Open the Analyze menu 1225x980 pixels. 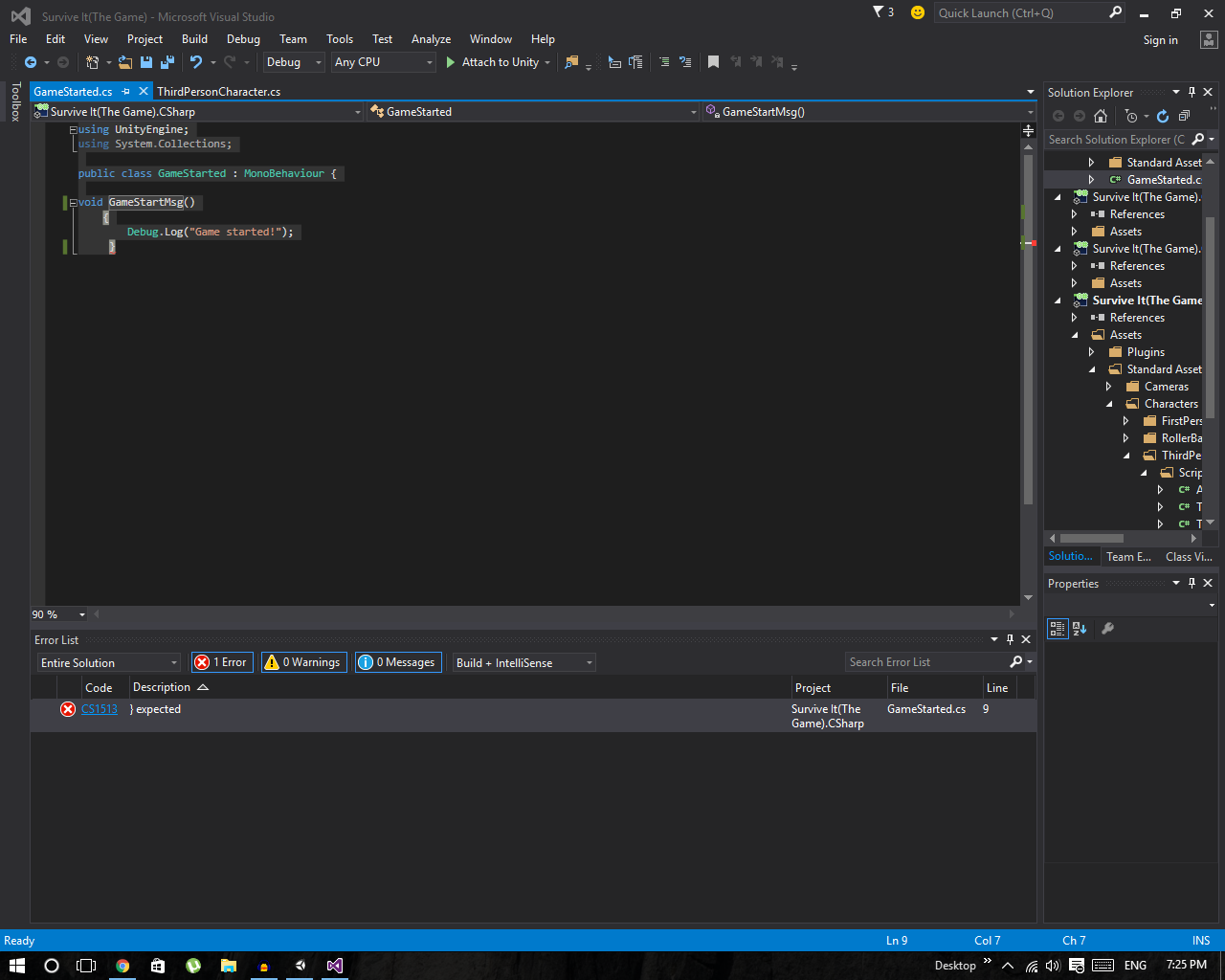click(431, 39)
